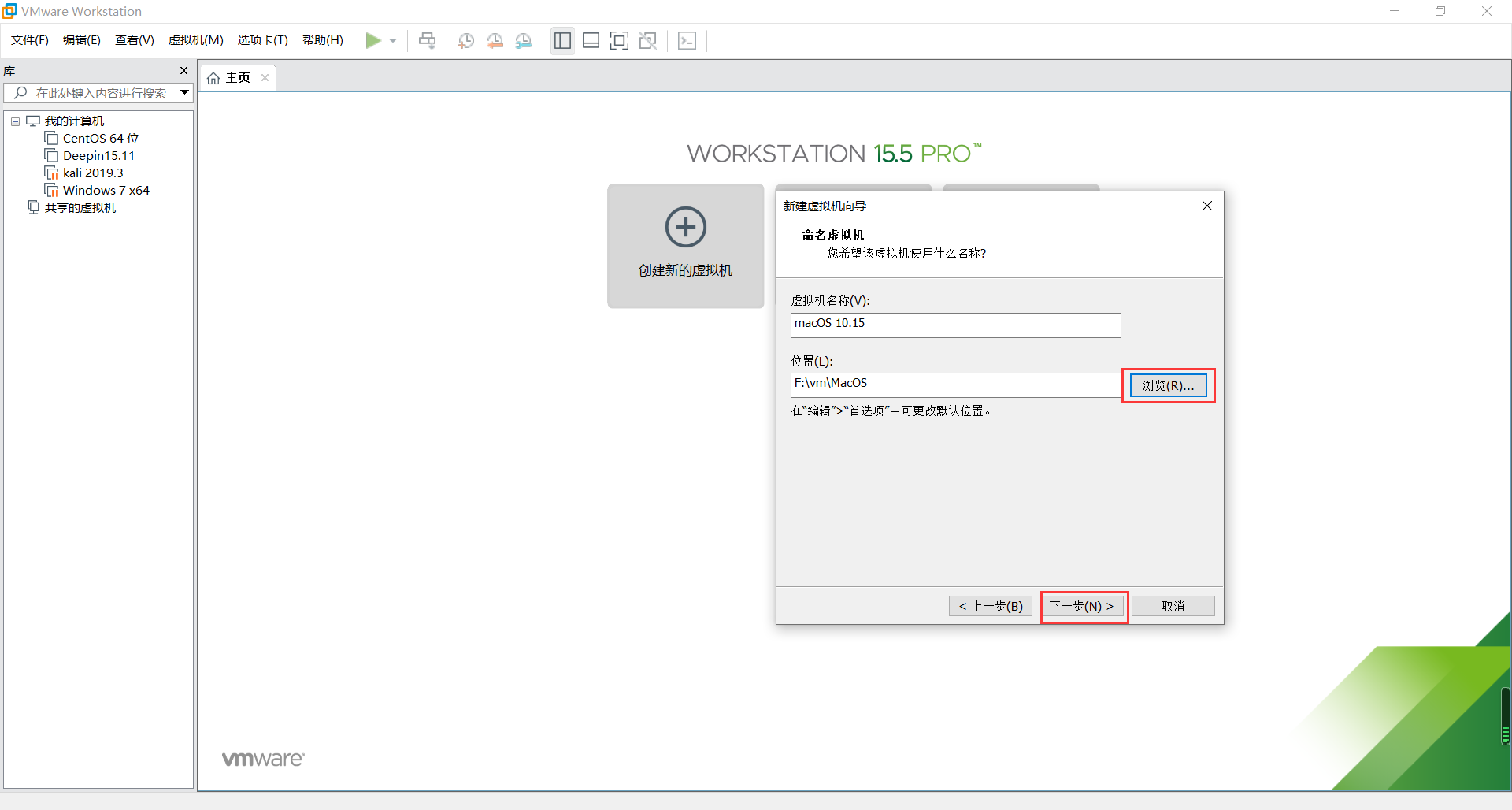Select 共享的虚拟机 in the tree
Screen dimensions: 1512x810
(80, 208)
